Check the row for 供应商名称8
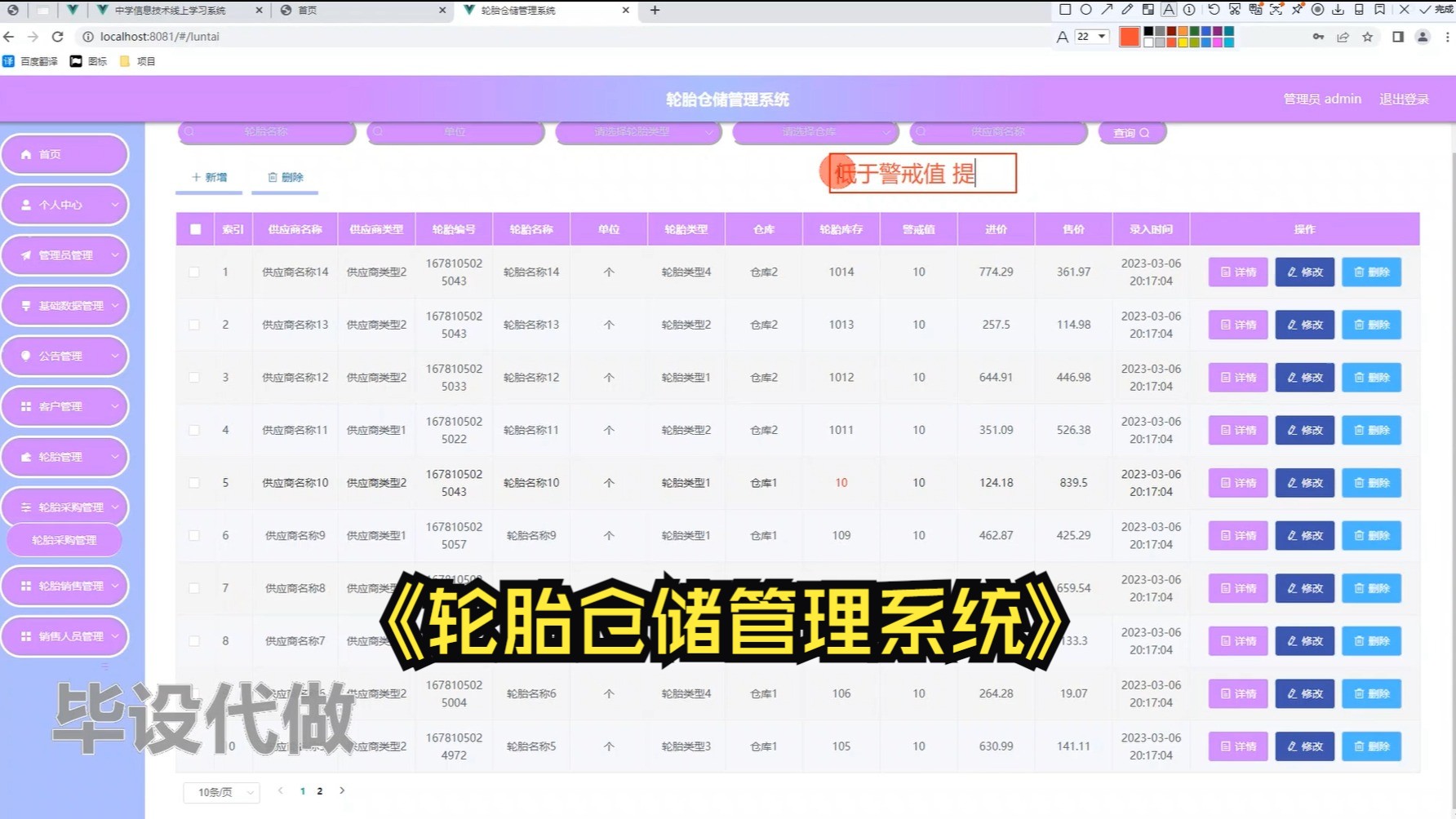This screenshot has width=1456, height=819. click(194, 588)
